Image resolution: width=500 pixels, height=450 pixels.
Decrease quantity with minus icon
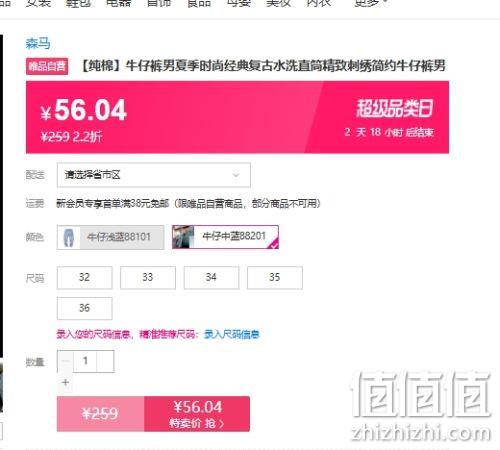click(x=65, y=361)
